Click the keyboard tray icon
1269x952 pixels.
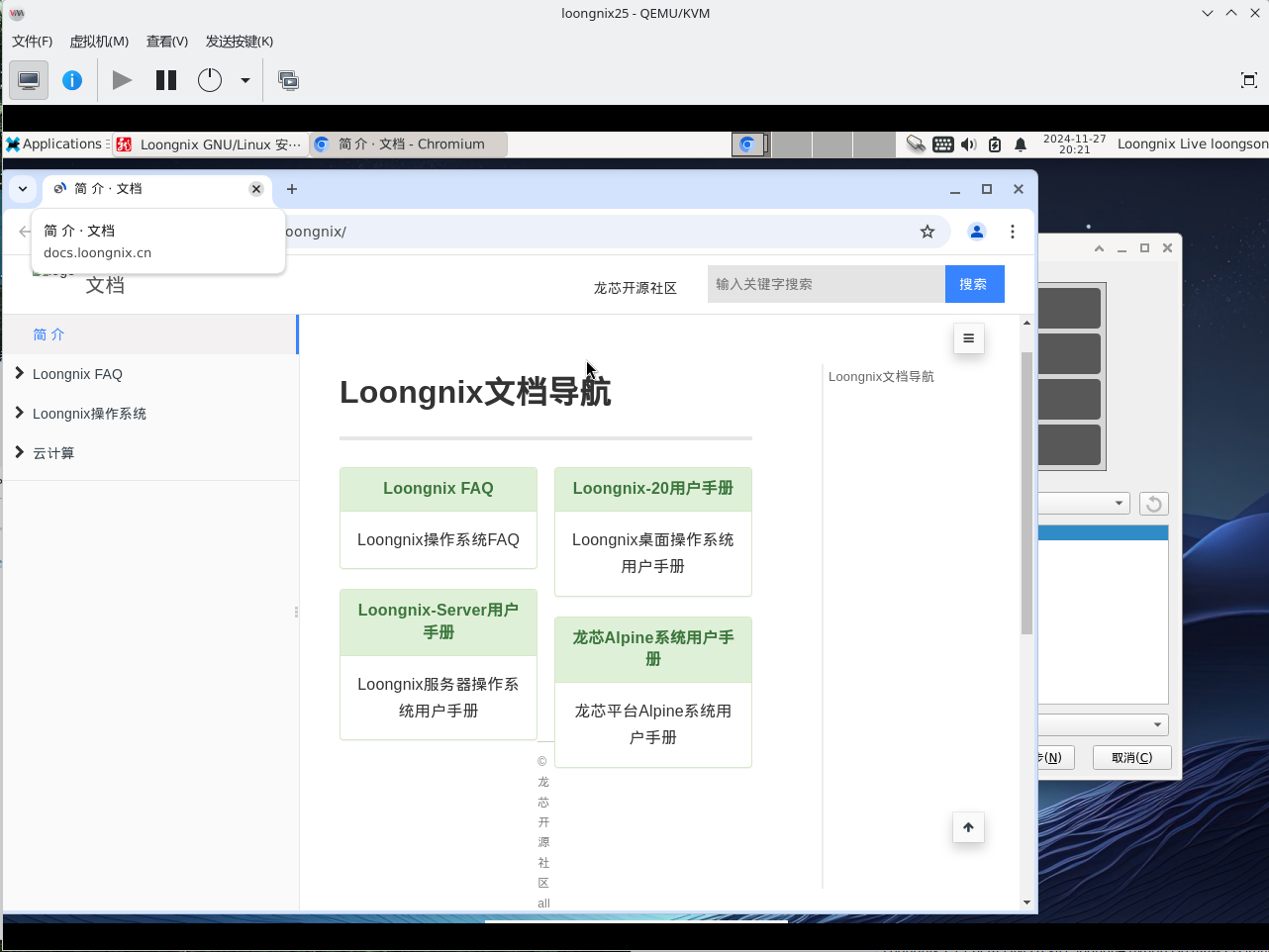[943, 144]
